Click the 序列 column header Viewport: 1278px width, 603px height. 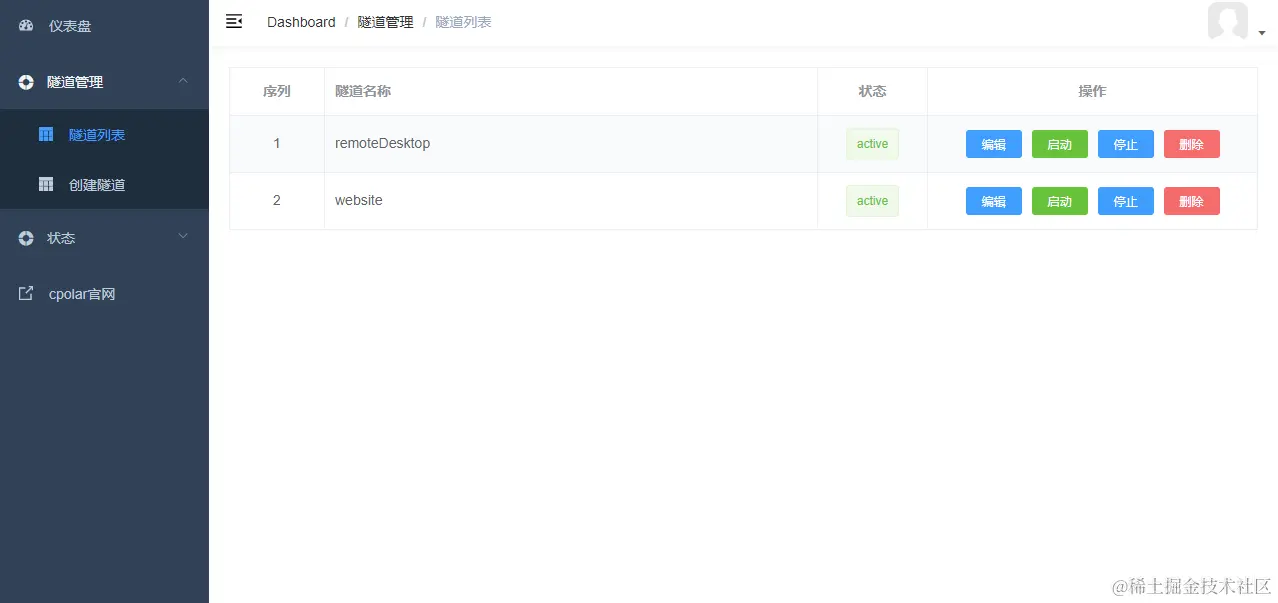[x=277, y=91]
